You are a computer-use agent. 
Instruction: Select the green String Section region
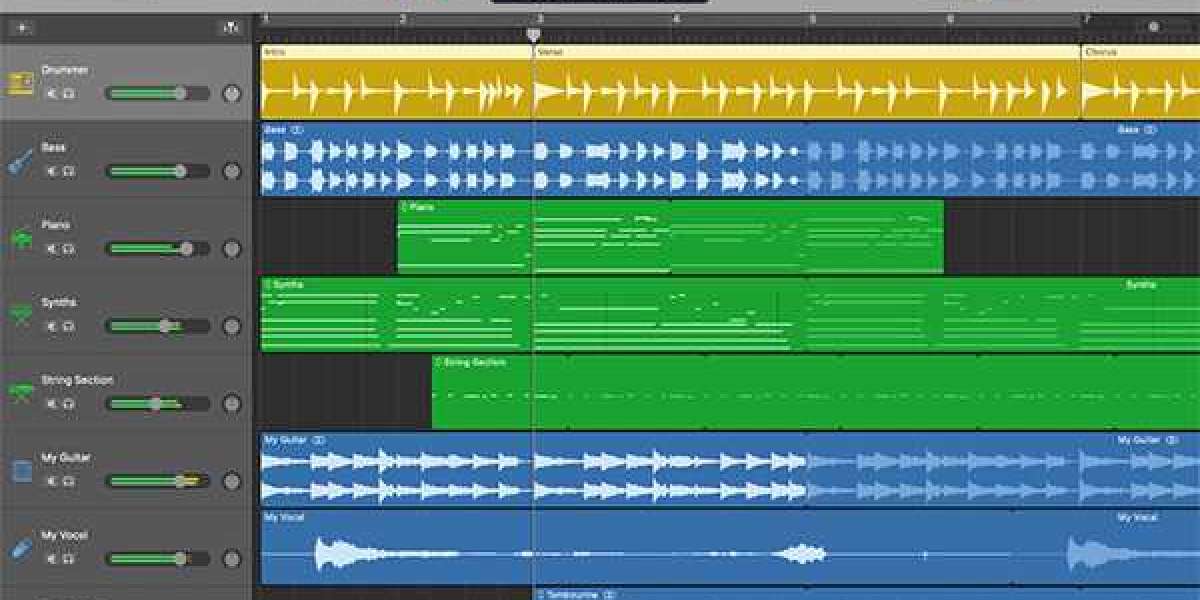(816, 392)
